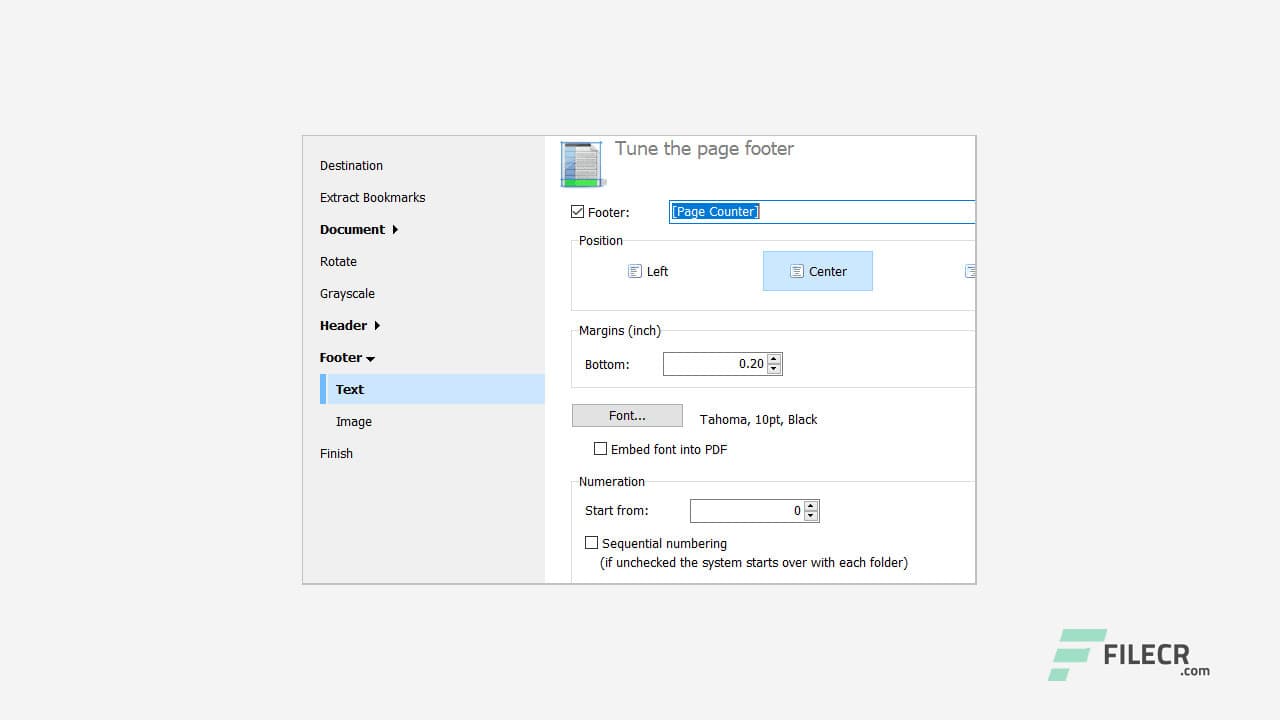Select the Rotate option
This screenshot has height=720, width=1280.
[x=338, y=261]
